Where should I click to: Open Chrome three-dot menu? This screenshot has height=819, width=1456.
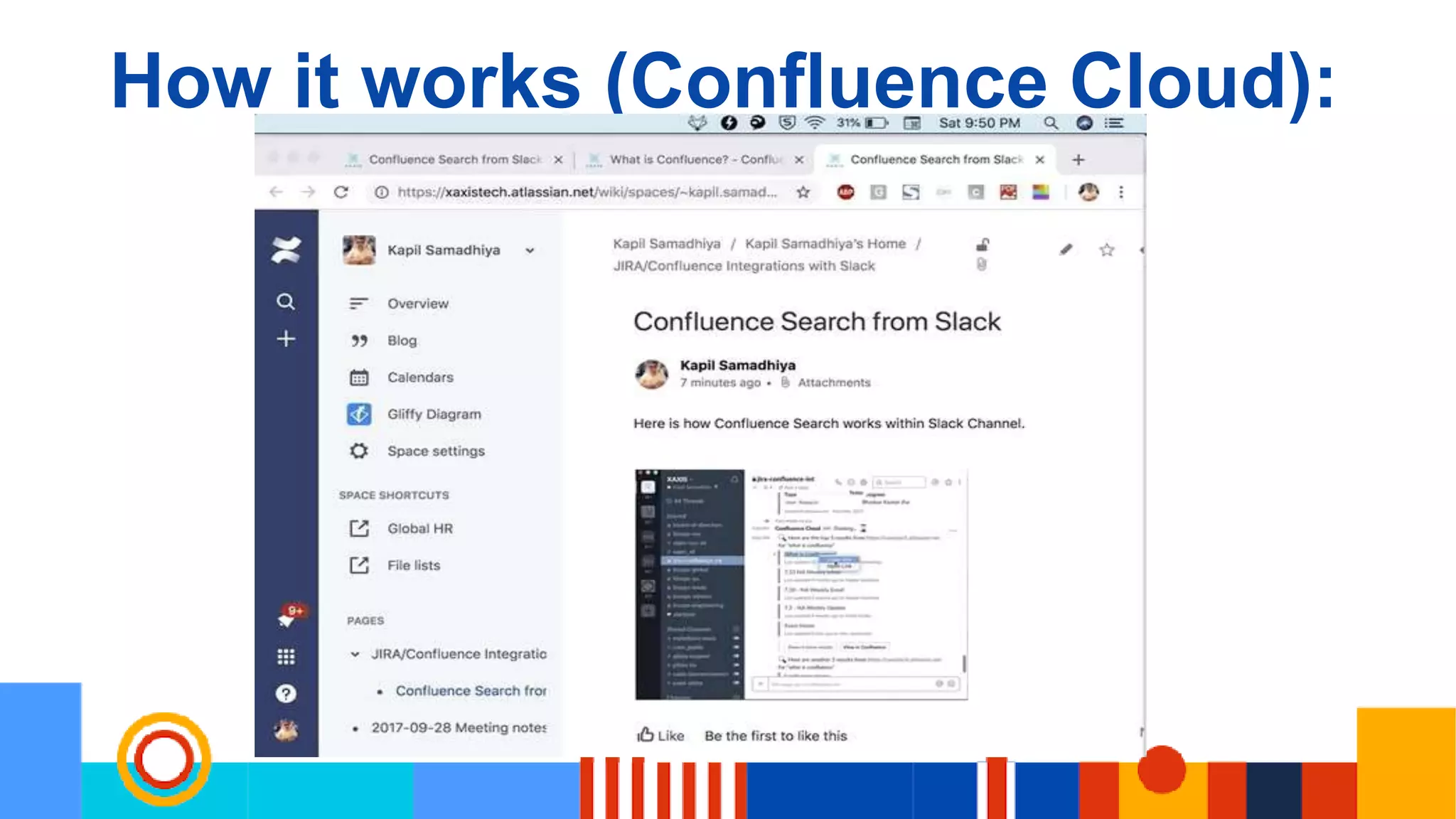click(x=1121, y=192)
